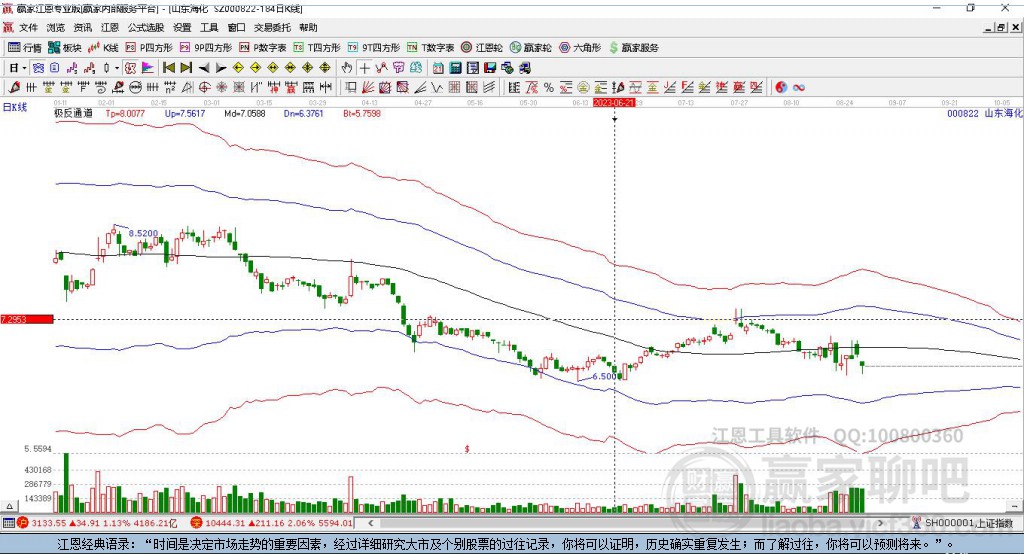1024x554 pixels.
Task: Select the red pencil drawing tool
Action: pyautogui.click(x=14, y=88)
